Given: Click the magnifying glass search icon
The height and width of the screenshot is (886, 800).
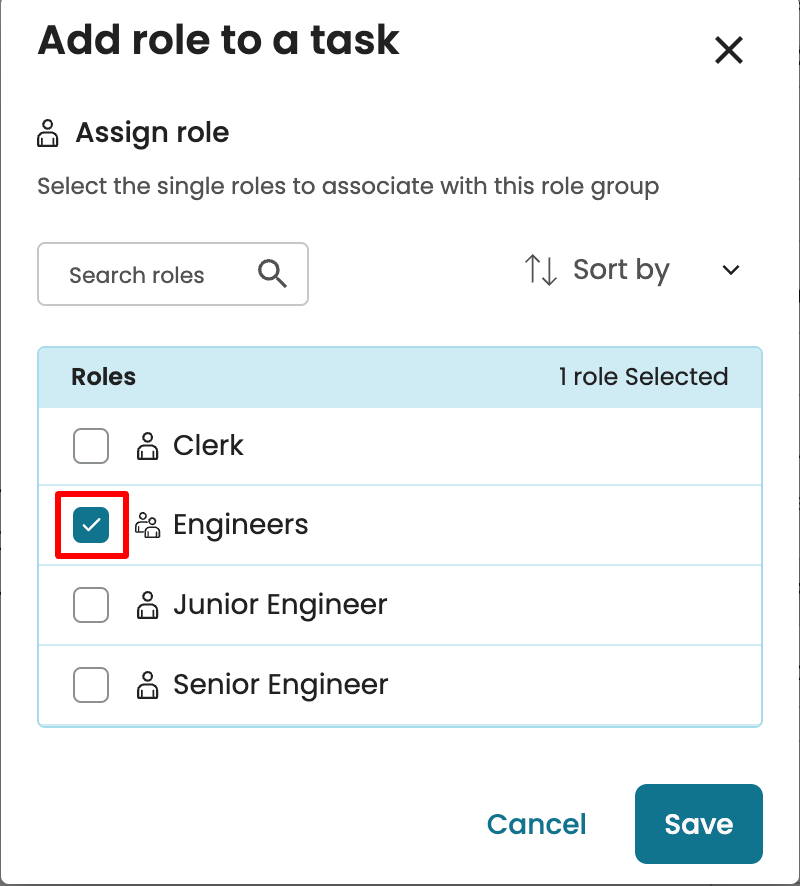Looking at the screenshot, I should 272,274.
